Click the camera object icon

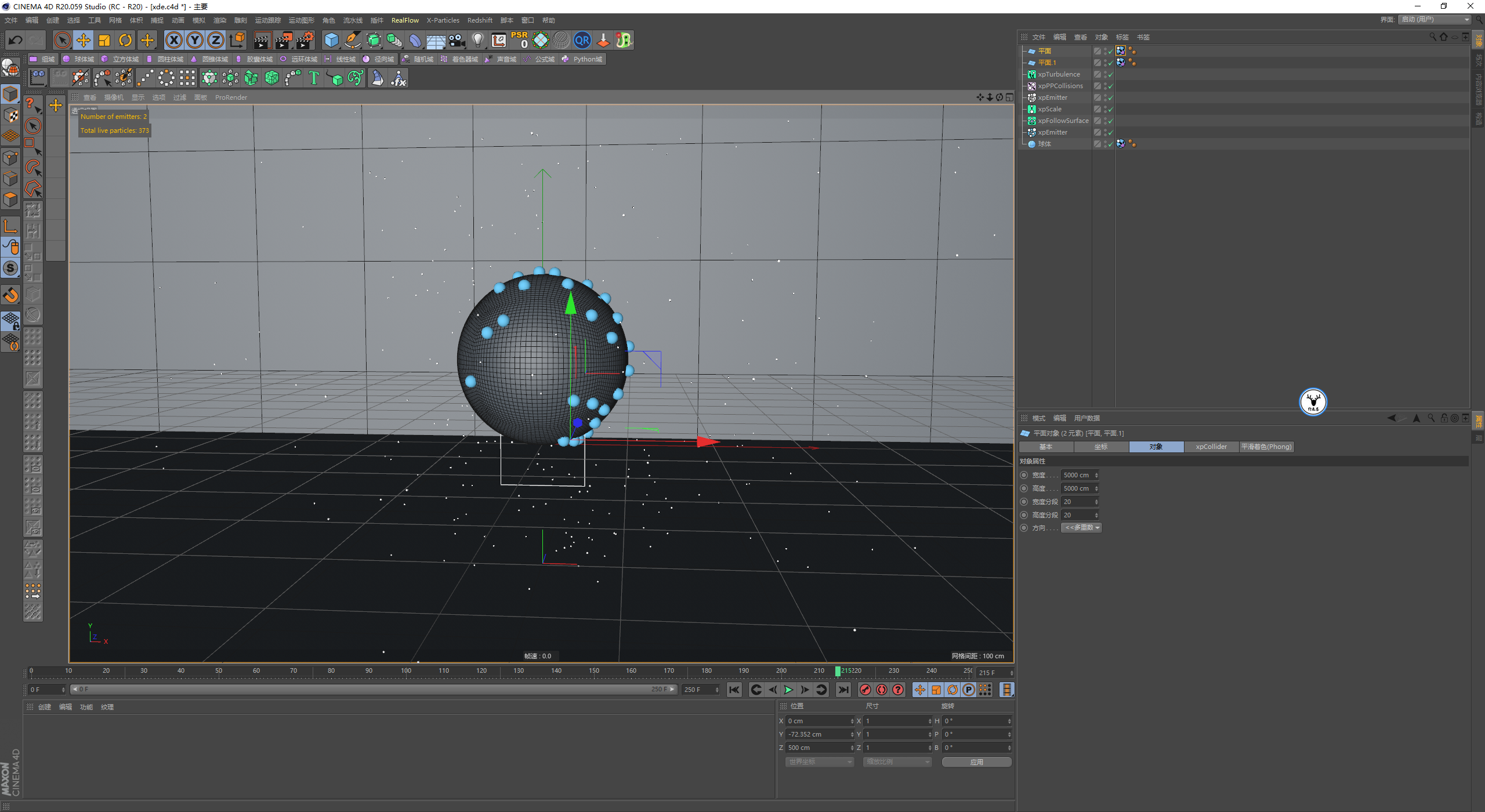pos(457,40)
